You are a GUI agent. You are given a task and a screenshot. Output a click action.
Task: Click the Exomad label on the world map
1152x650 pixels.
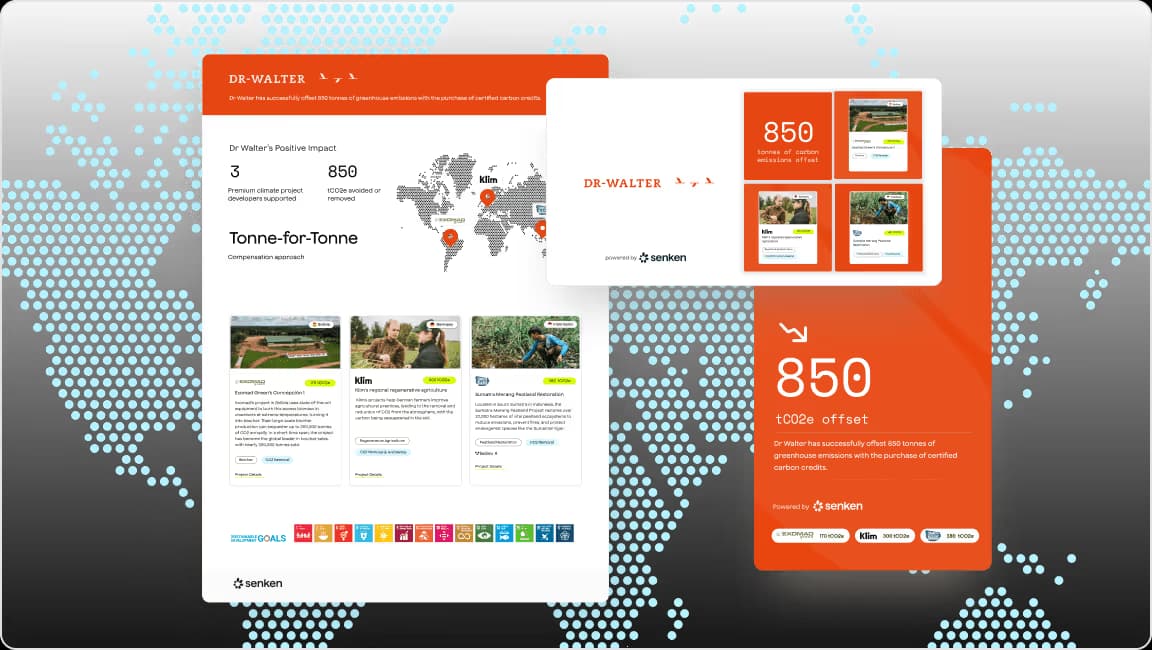coord(449,220)
